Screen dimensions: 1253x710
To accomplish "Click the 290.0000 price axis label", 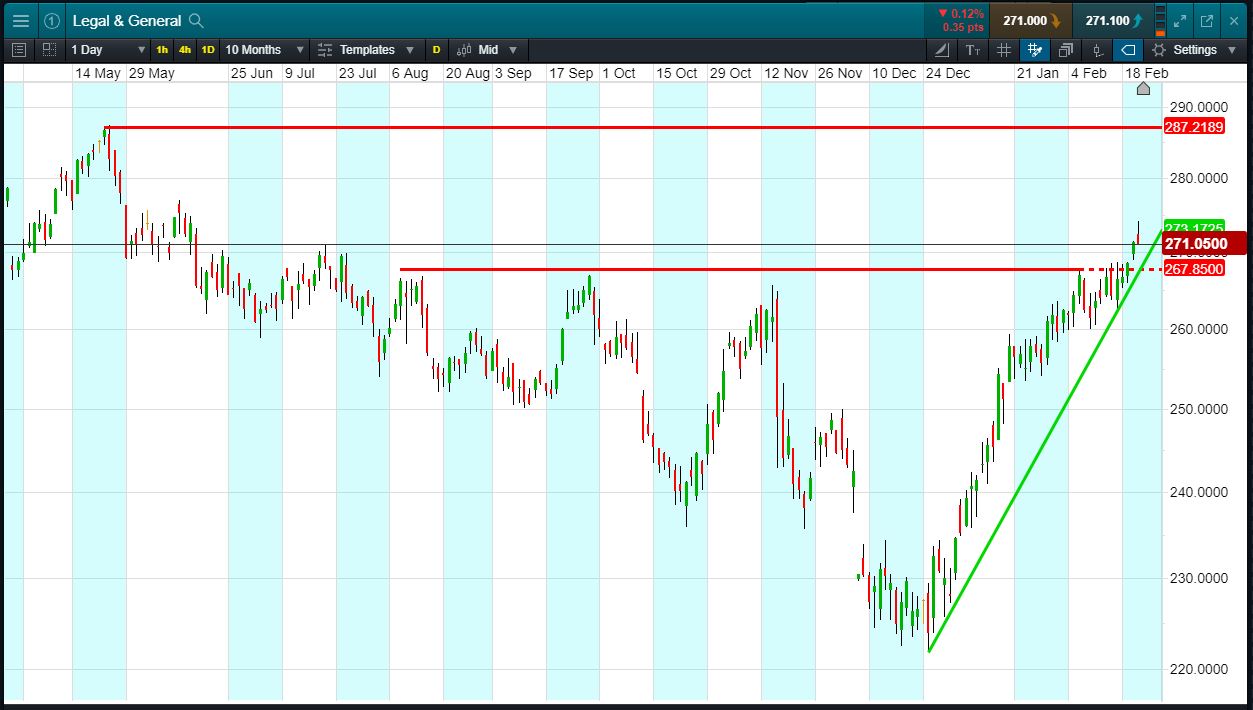I will point(1199,106).
